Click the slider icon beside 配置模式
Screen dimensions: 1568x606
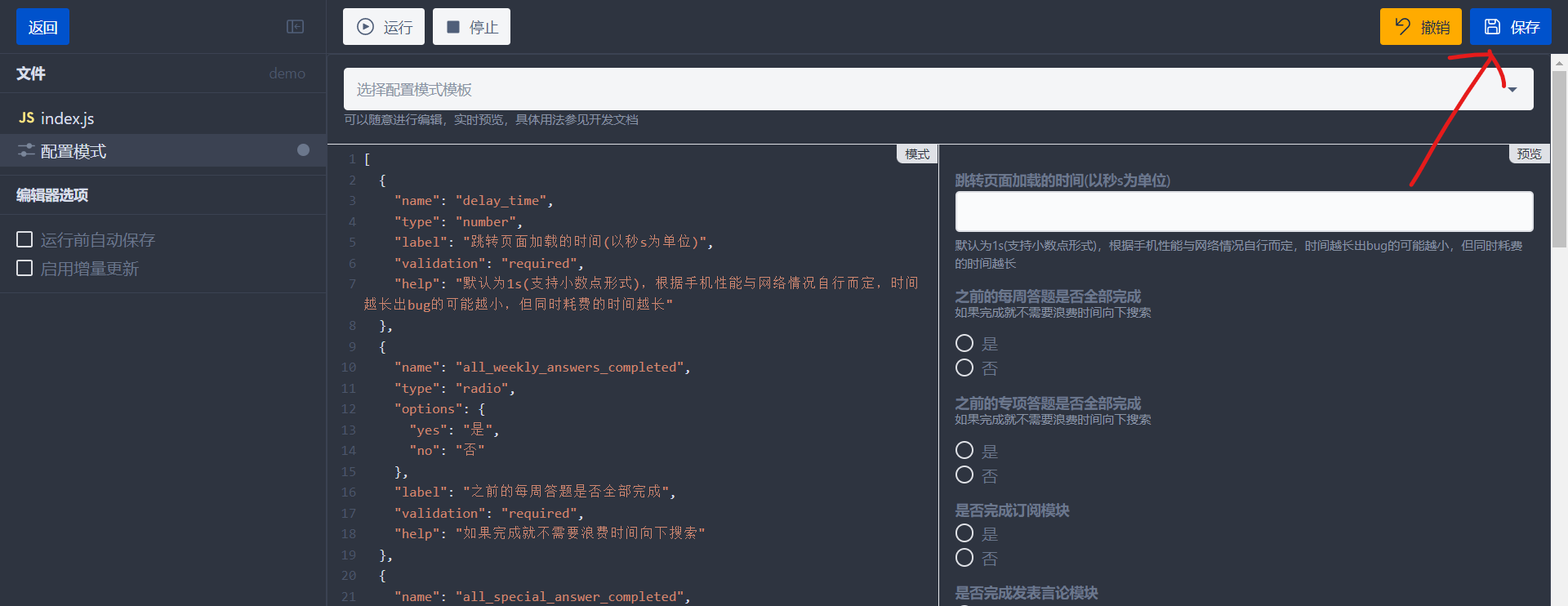click(x=26, y=150)
